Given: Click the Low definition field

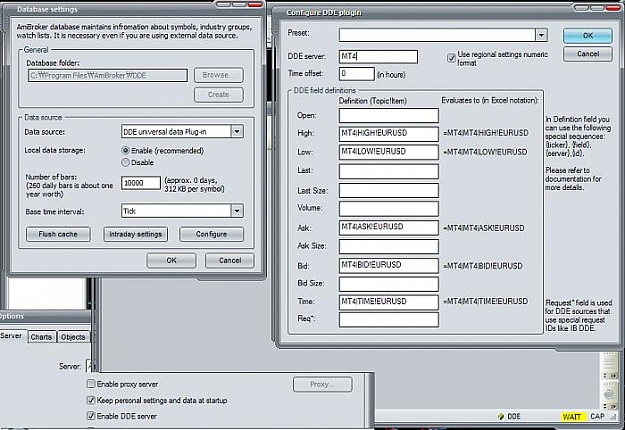Looking at the screenshot, I should [389, 152].
